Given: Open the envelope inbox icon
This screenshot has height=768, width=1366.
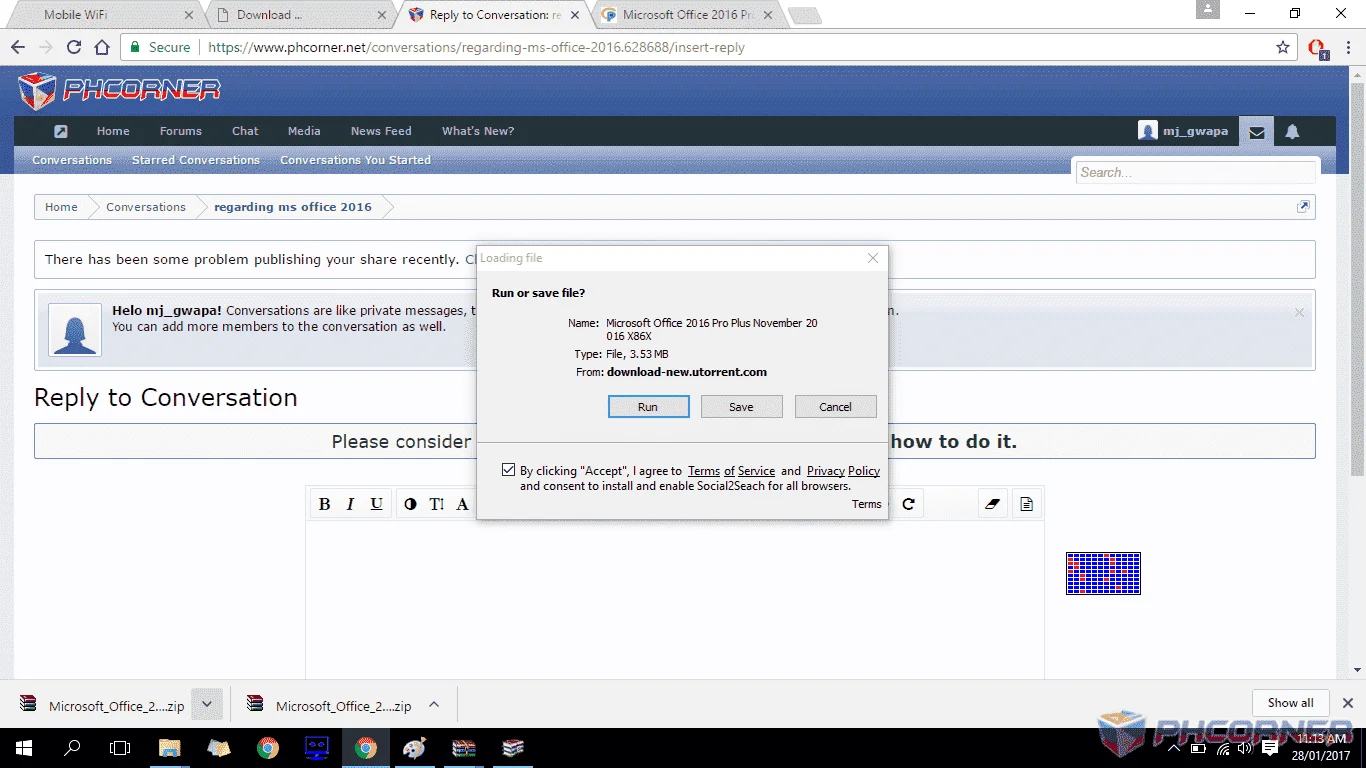Looking at the screenshot, I should pyautogui.click(x=1256, y=132).
